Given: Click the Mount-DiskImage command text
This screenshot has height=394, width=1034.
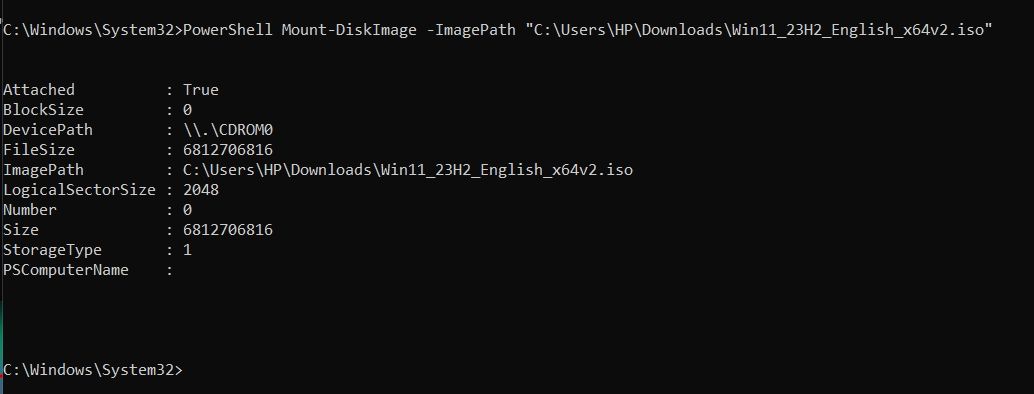Looking at the screenshot, I should (350, 30).
